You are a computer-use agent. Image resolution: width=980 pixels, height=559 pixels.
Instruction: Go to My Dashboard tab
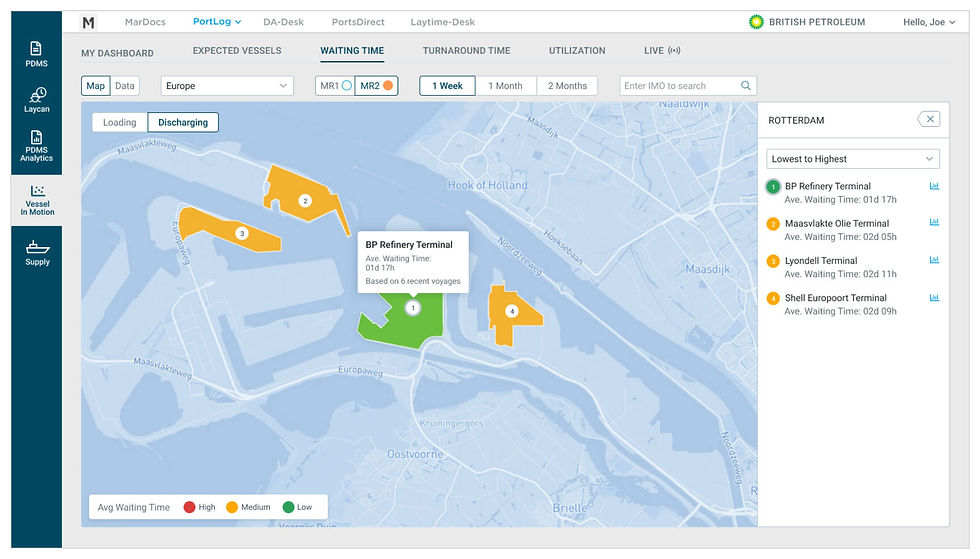pyautogui.click(x=117, y=53)
